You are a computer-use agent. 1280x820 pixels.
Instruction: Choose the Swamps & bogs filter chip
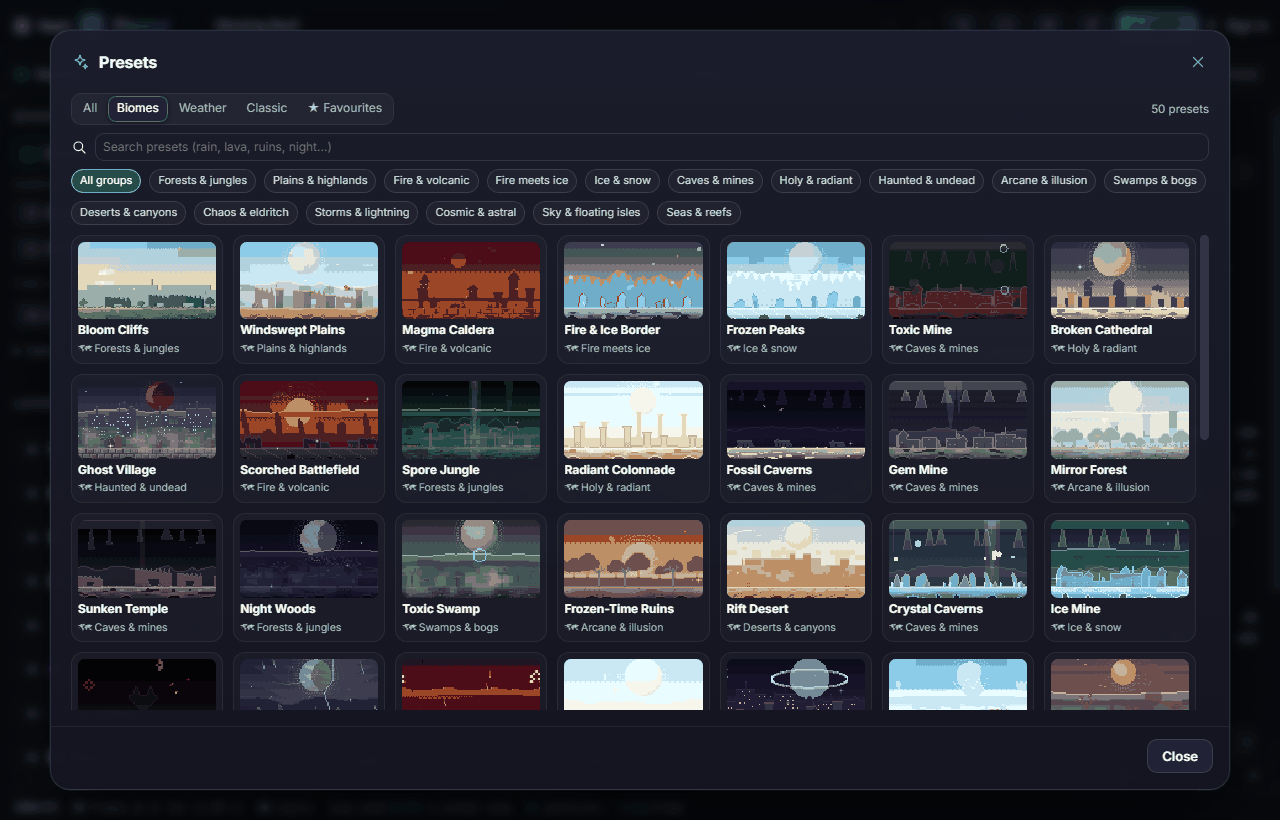(1155, 181)
